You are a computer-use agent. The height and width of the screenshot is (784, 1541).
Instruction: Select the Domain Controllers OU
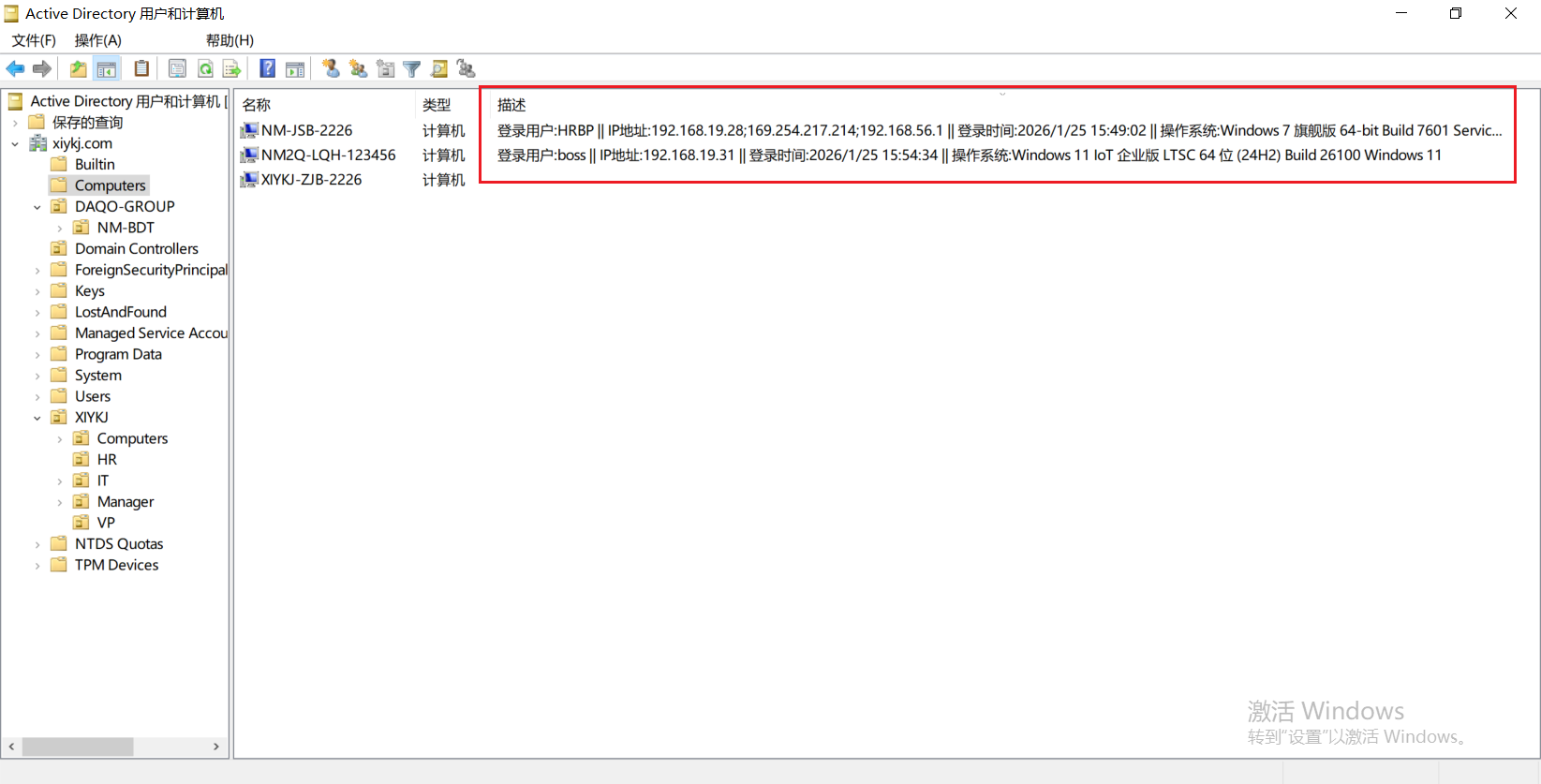pos(137,249)
